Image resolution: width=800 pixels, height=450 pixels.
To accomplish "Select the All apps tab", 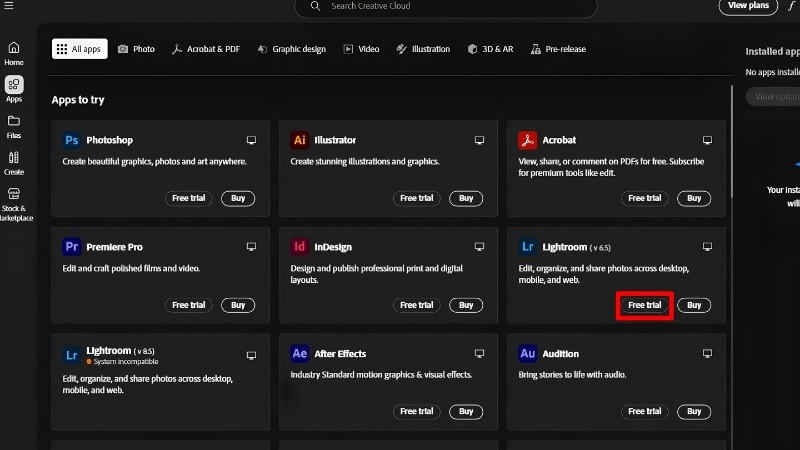I will click(80, 49).
